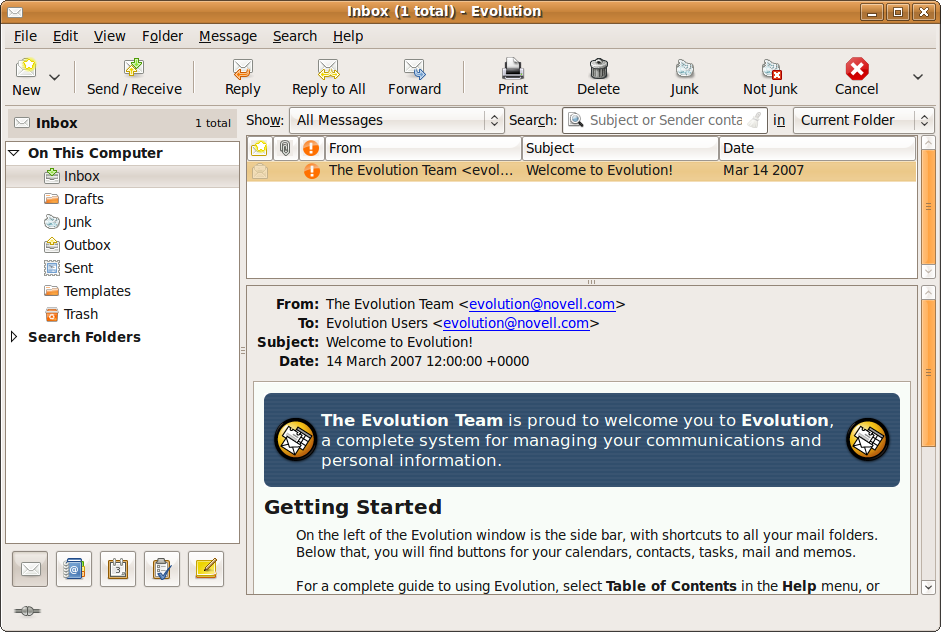The width and height of the screenshot is (941, 632).
Task: Forward the selected message
Action: pos(414,69)
